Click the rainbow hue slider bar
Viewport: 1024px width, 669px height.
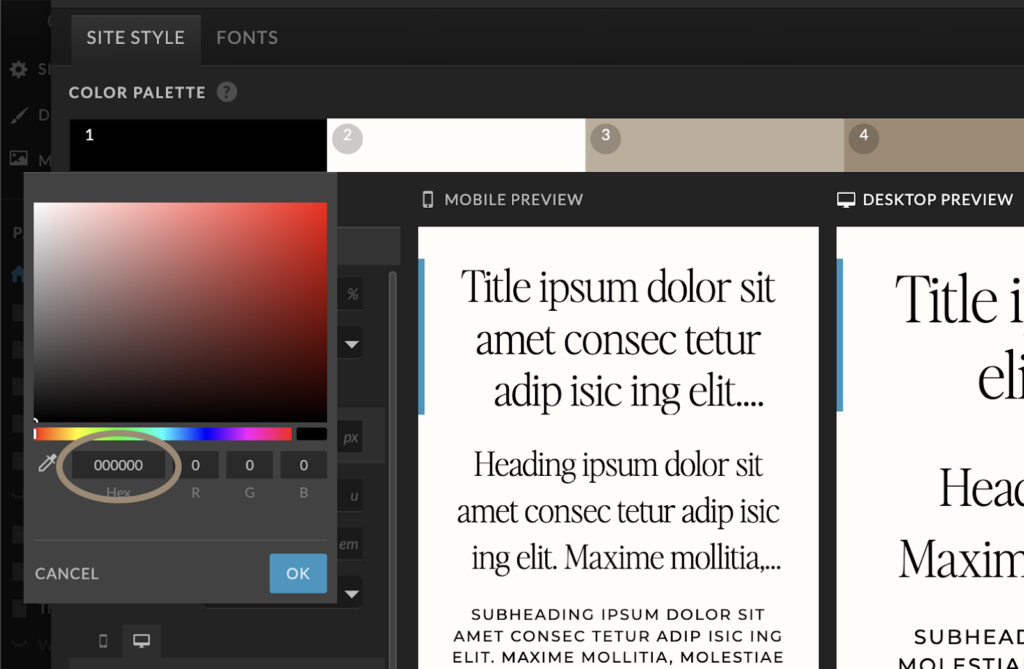163,434
